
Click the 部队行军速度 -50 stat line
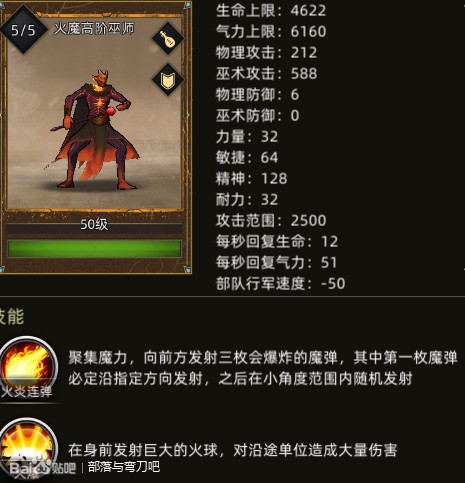pos(280,284)
